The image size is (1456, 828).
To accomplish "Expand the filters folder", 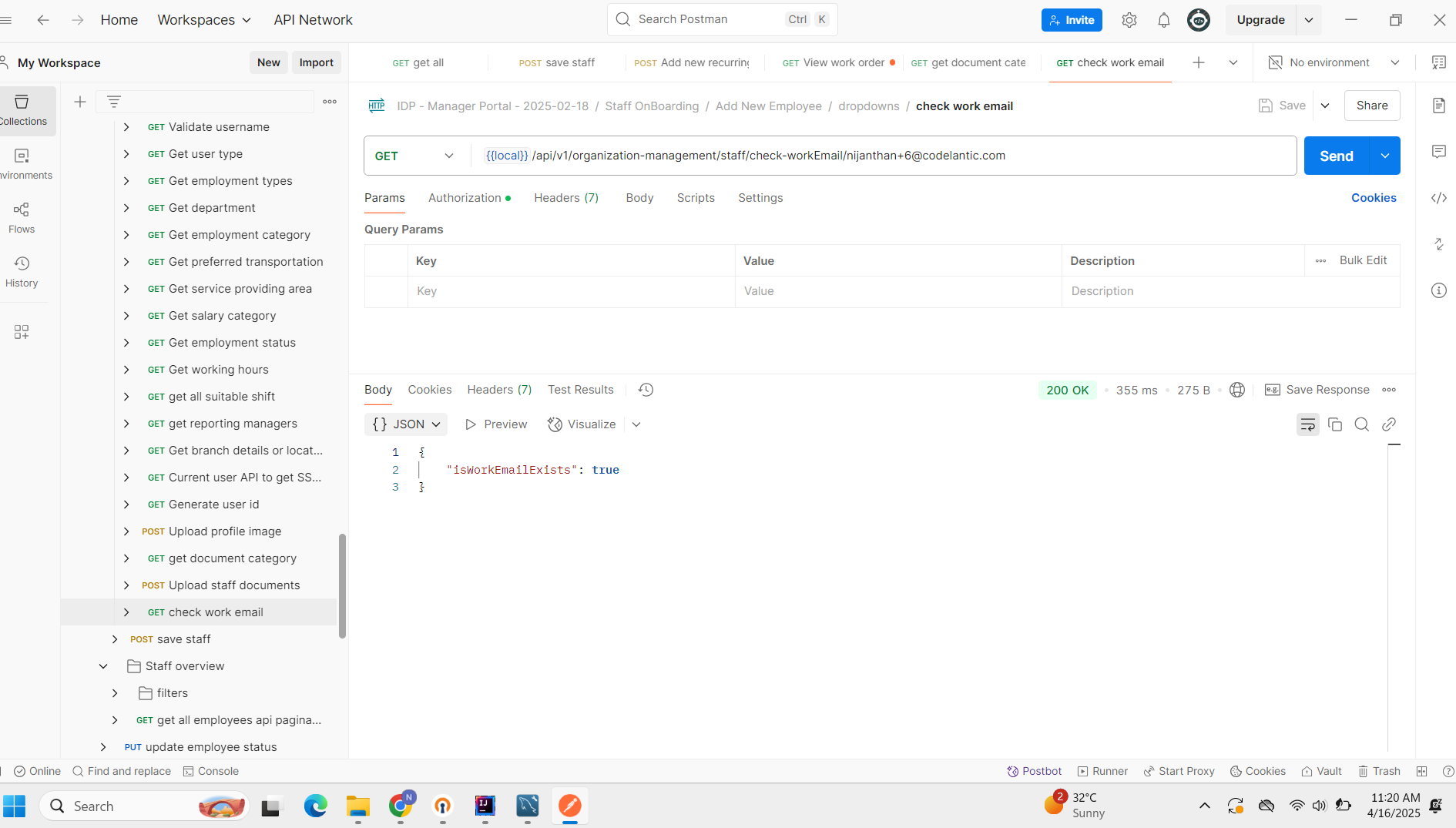I will [115, 693].
